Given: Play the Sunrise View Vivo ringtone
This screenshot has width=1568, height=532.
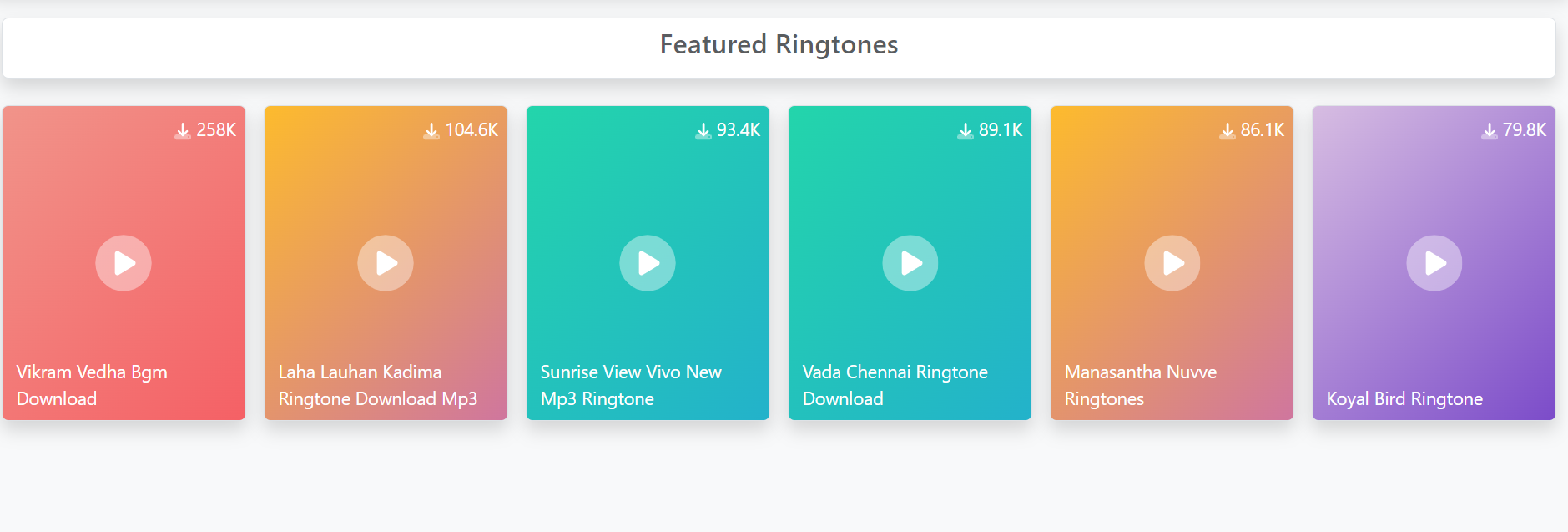Looking at the screenshot, I should (648, 263).
